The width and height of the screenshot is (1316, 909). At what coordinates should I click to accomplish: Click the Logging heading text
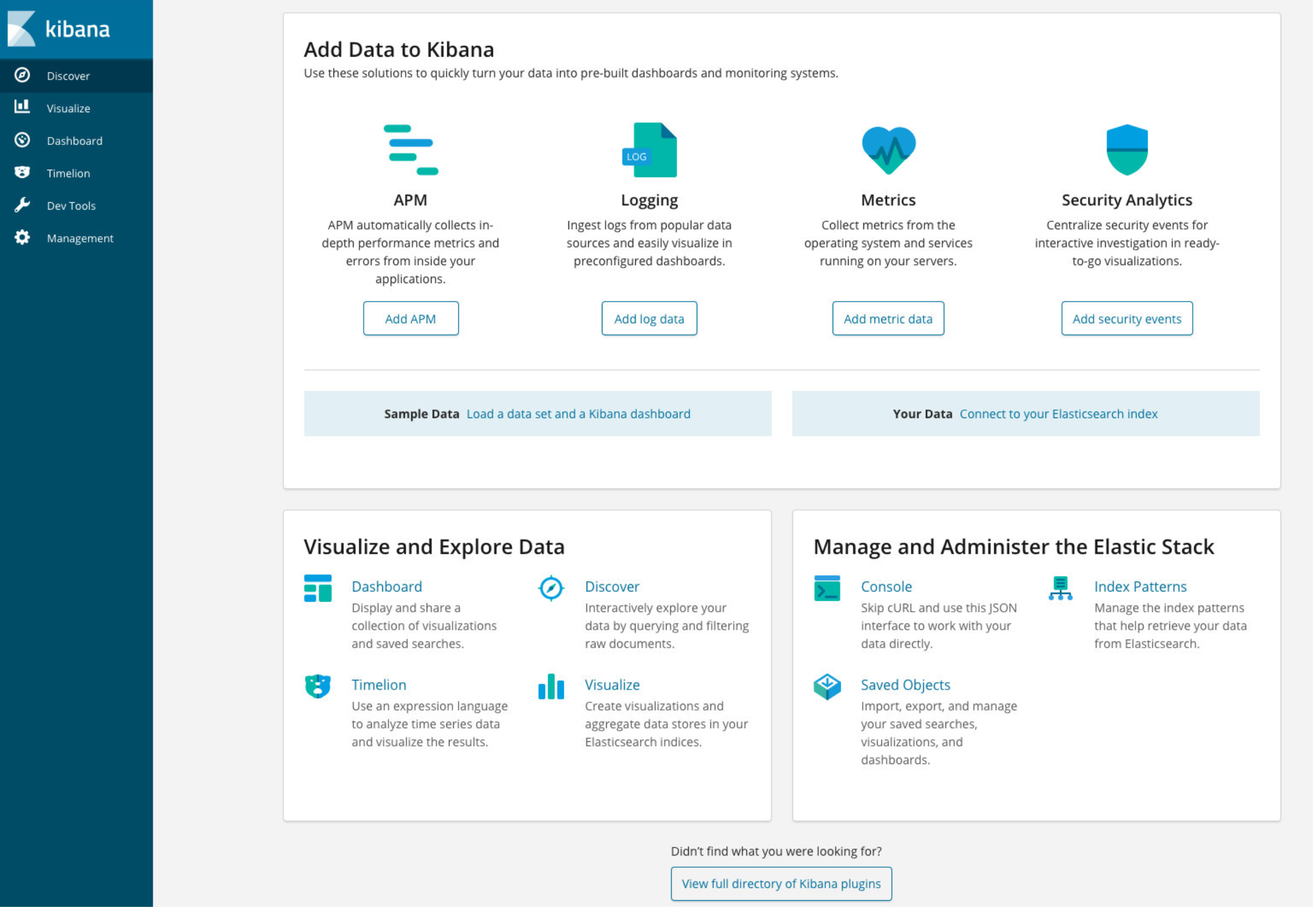[x=651, y=201]
